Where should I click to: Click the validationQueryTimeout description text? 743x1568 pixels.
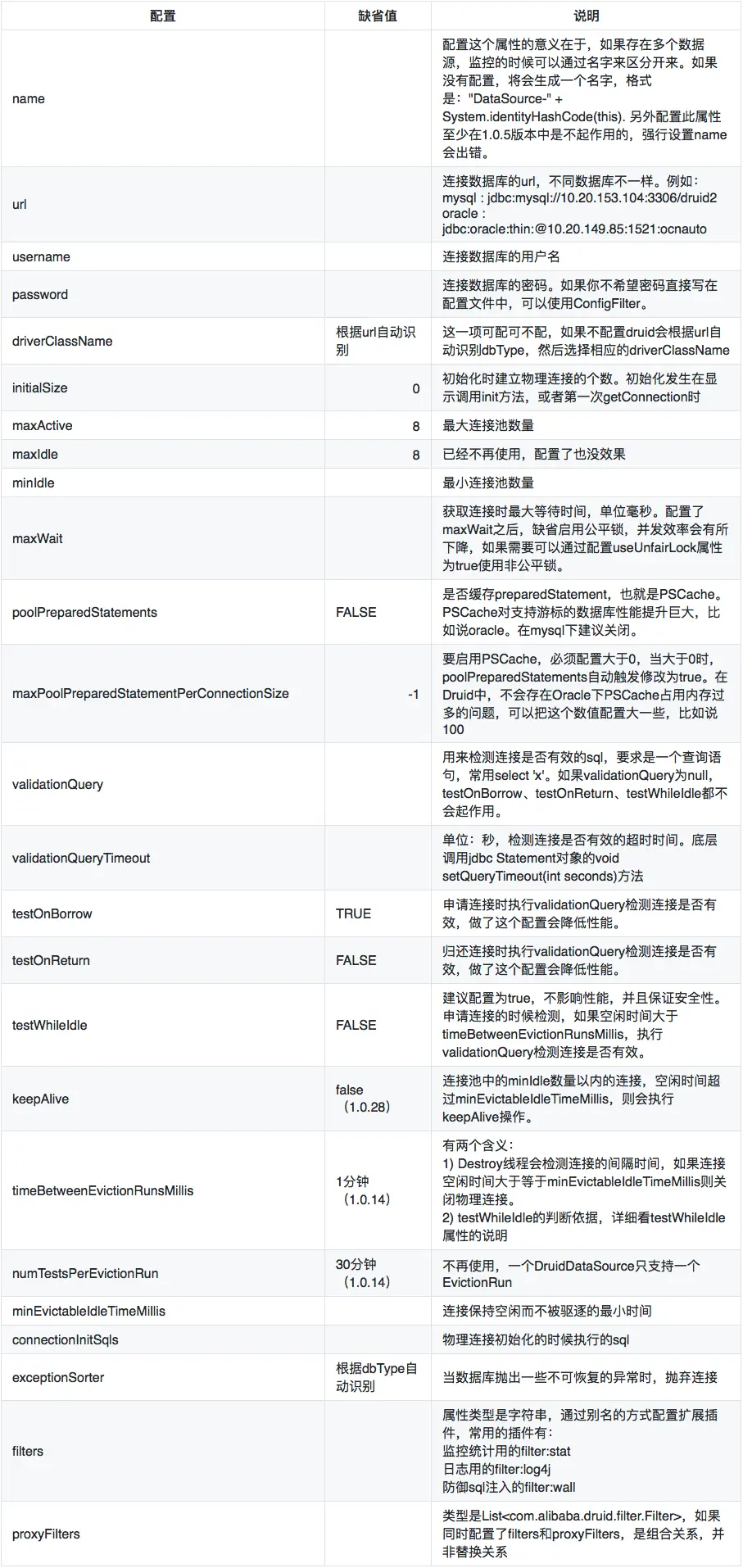tap(580, 858)
